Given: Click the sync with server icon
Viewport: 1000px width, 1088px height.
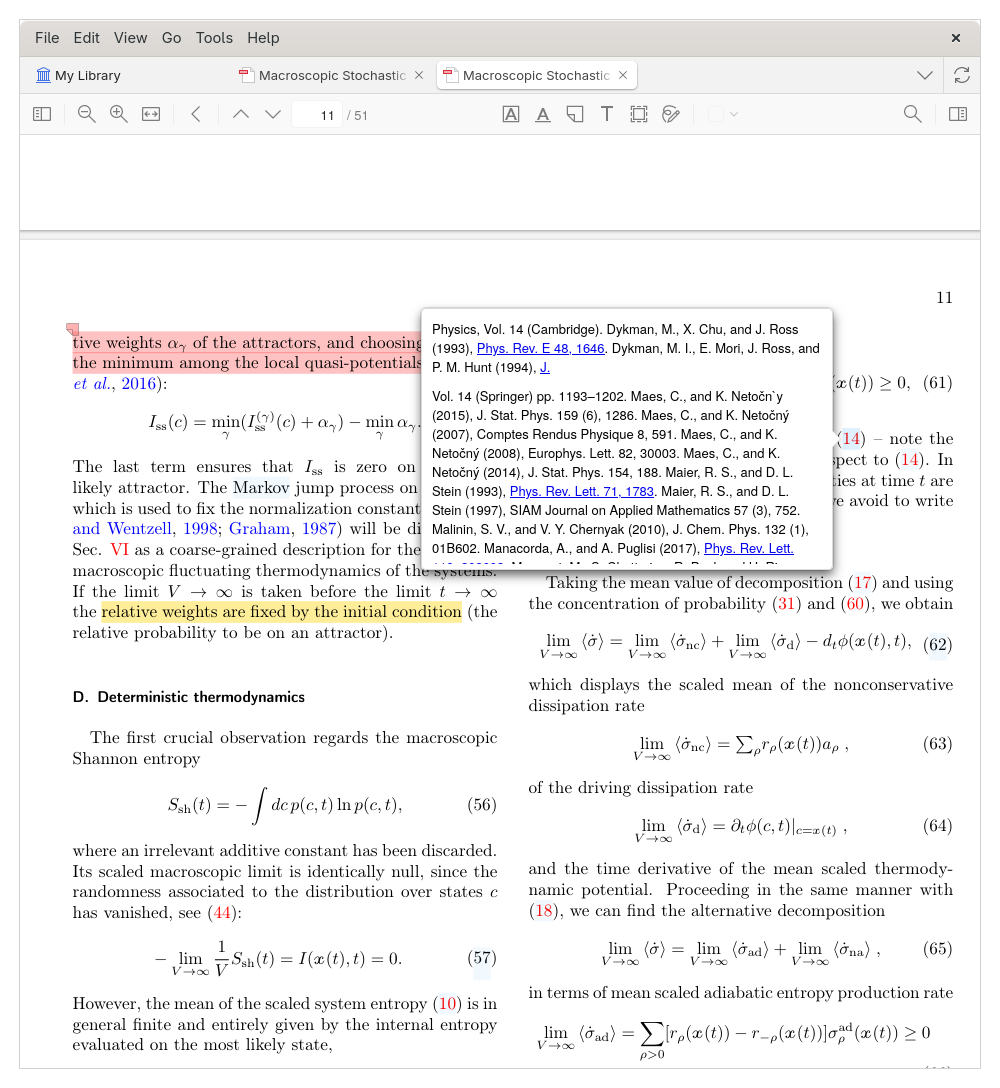Looking at the screenshot, I should tap(962, 76).
